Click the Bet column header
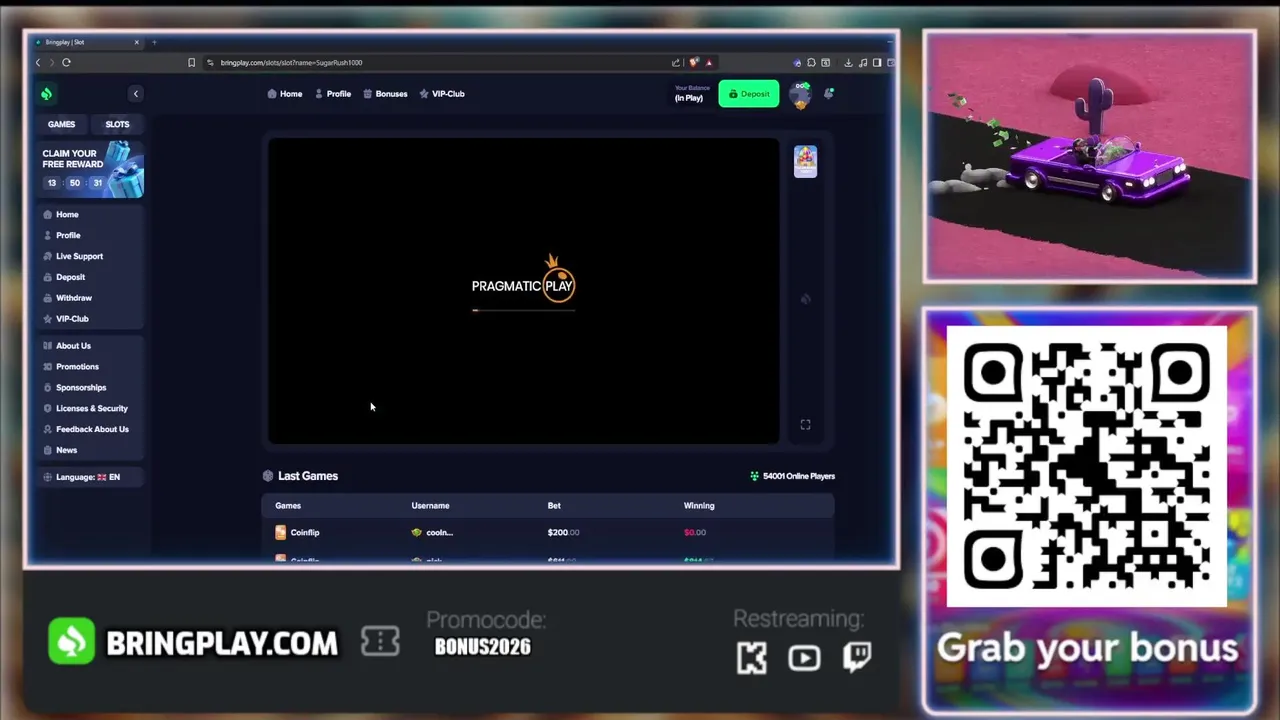 [x=554, y=506]
